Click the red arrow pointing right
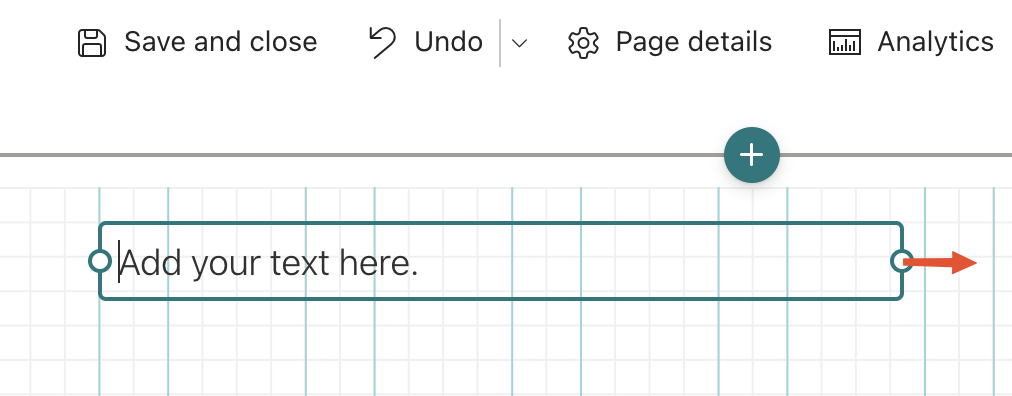The height and width of the screenshot is (396, 1012). [940, 262]
